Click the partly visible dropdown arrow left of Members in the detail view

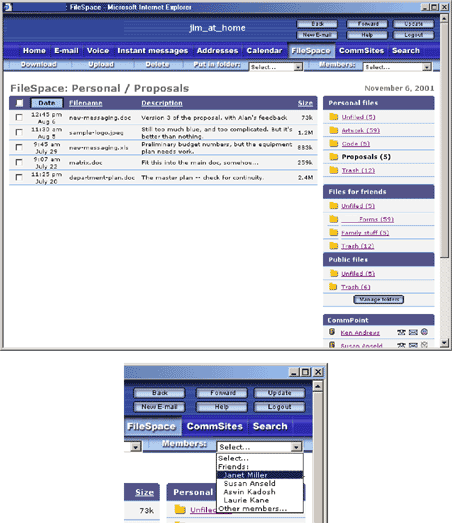[135, 447]
